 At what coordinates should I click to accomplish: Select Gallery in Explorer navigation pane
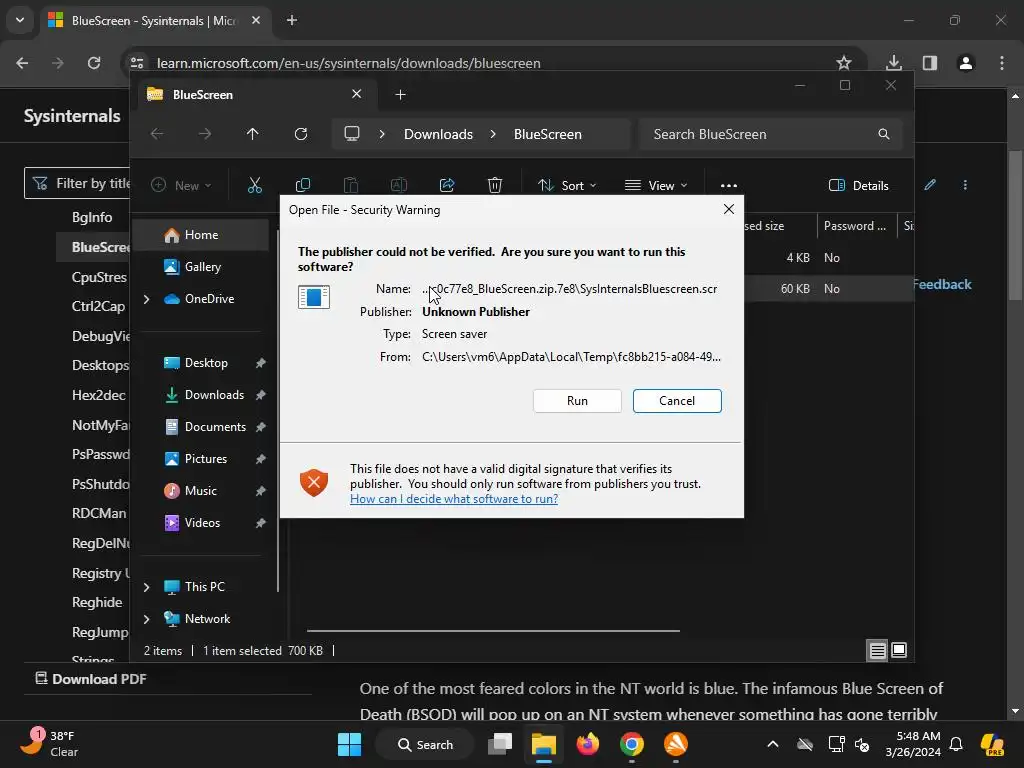[x=202, y=267]
